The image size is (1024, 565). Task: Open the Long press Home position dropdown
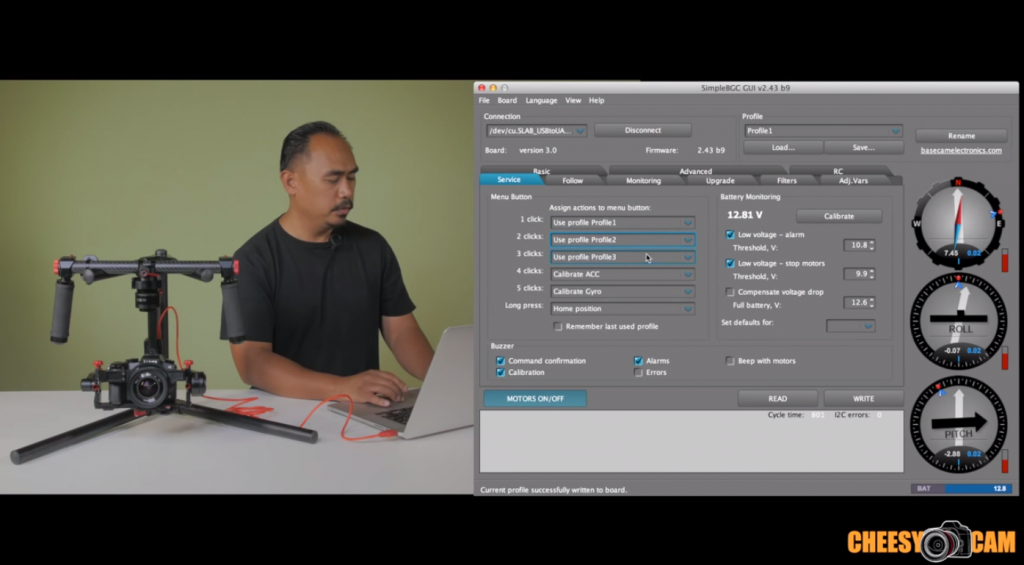pyautogui.click(x=622, y=308)
